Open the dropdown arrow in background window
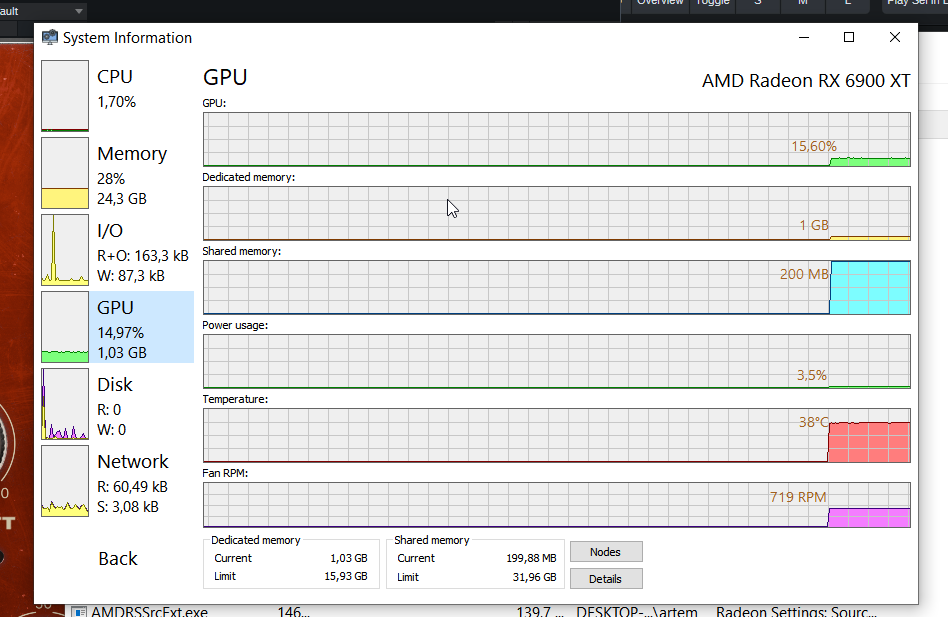Viewport: 948px width, 617px height. tap(79, 11)
